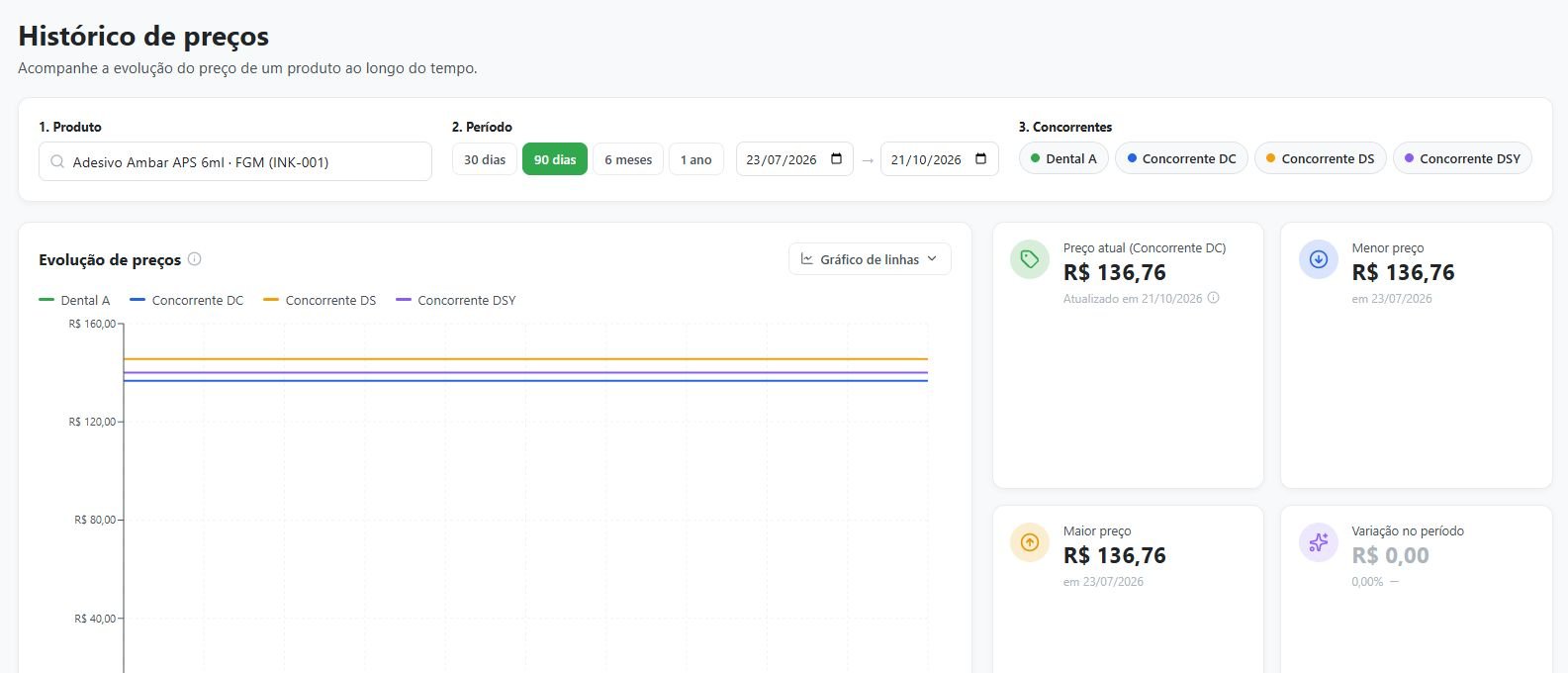Open the Gráfico de linhas chart type dropdown
The image size is (1568, 673).
pos(870,259)
